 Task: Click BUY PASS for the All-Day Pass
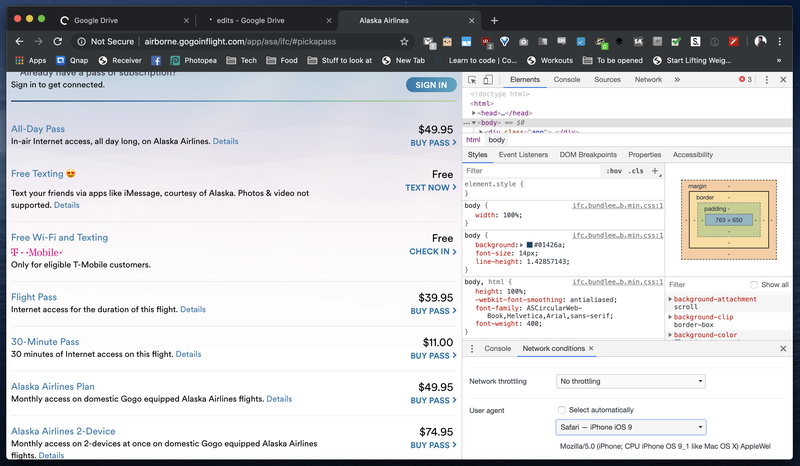point(433,143)
